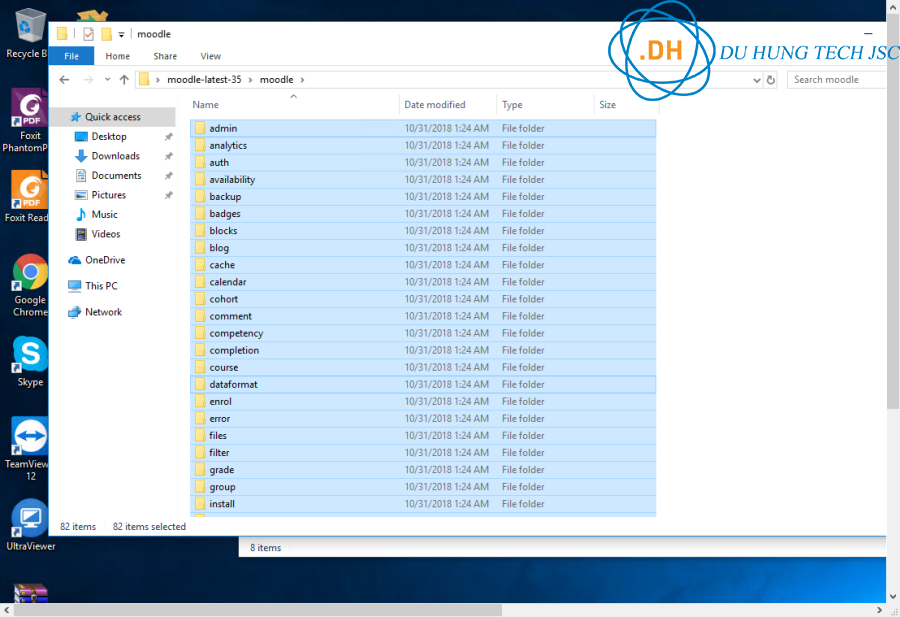Expand the chevron after moodle in address bar
Image resolution: width=900 pixels, height=617 pixels.
pyautogui.click(x=302, y=80)
